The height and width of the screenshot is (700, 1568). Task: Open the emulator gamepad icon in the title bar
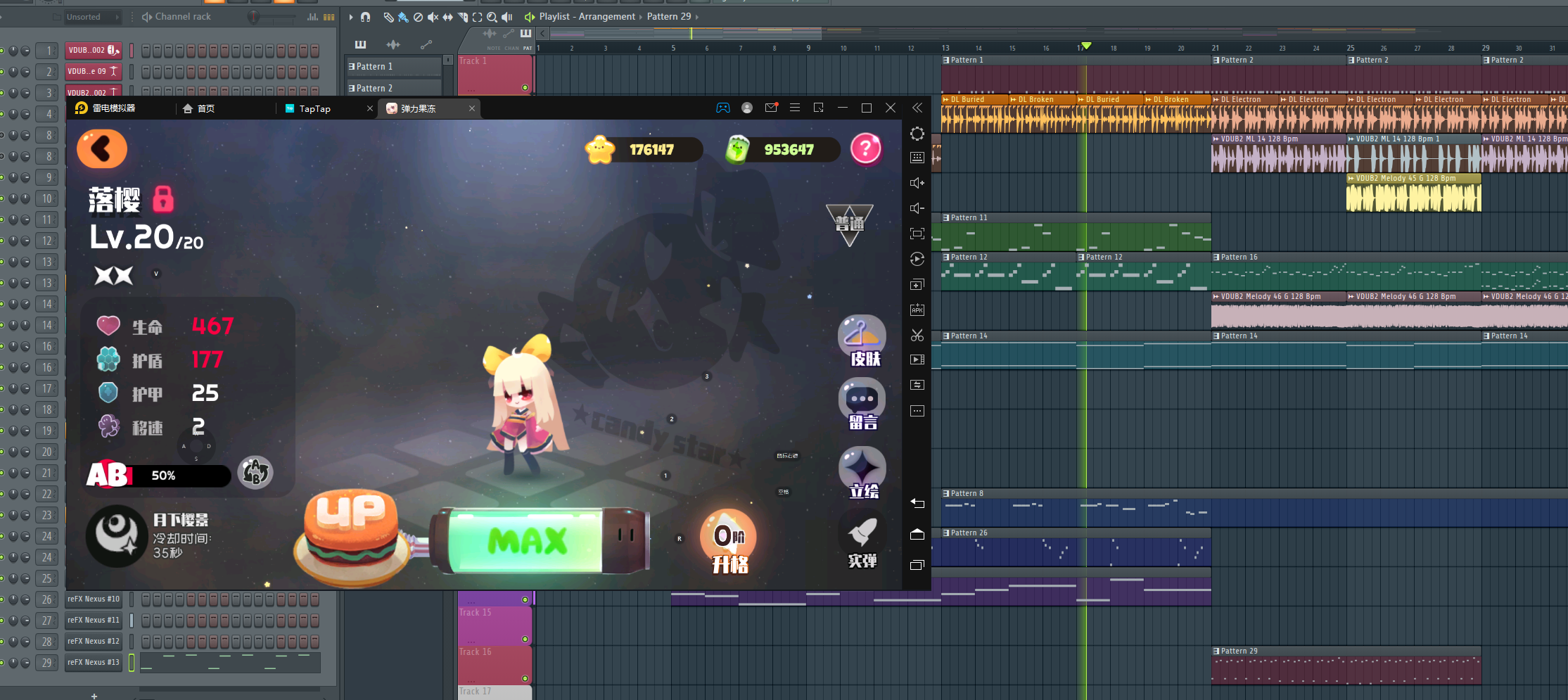723,108
